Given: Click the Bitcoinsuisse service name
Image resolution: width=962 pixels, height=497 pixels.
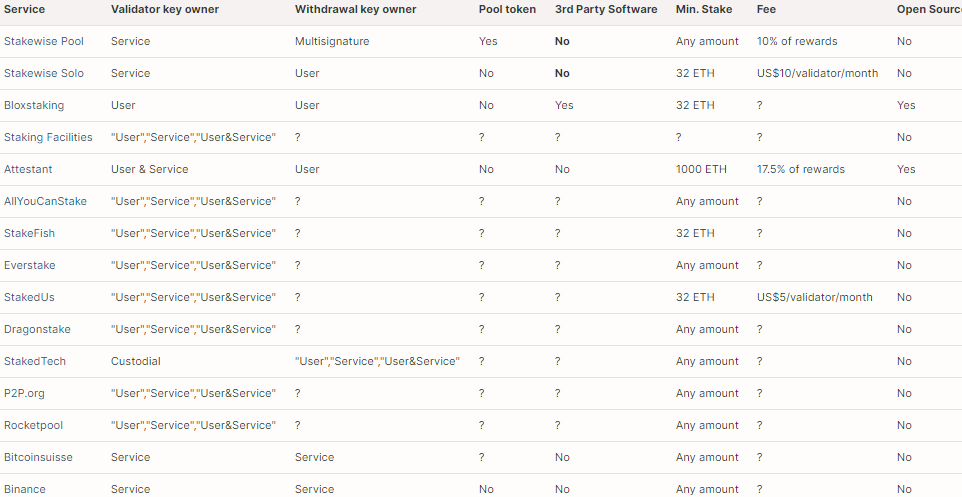Looking at the screenshot, I should click(x=38, y=457).
